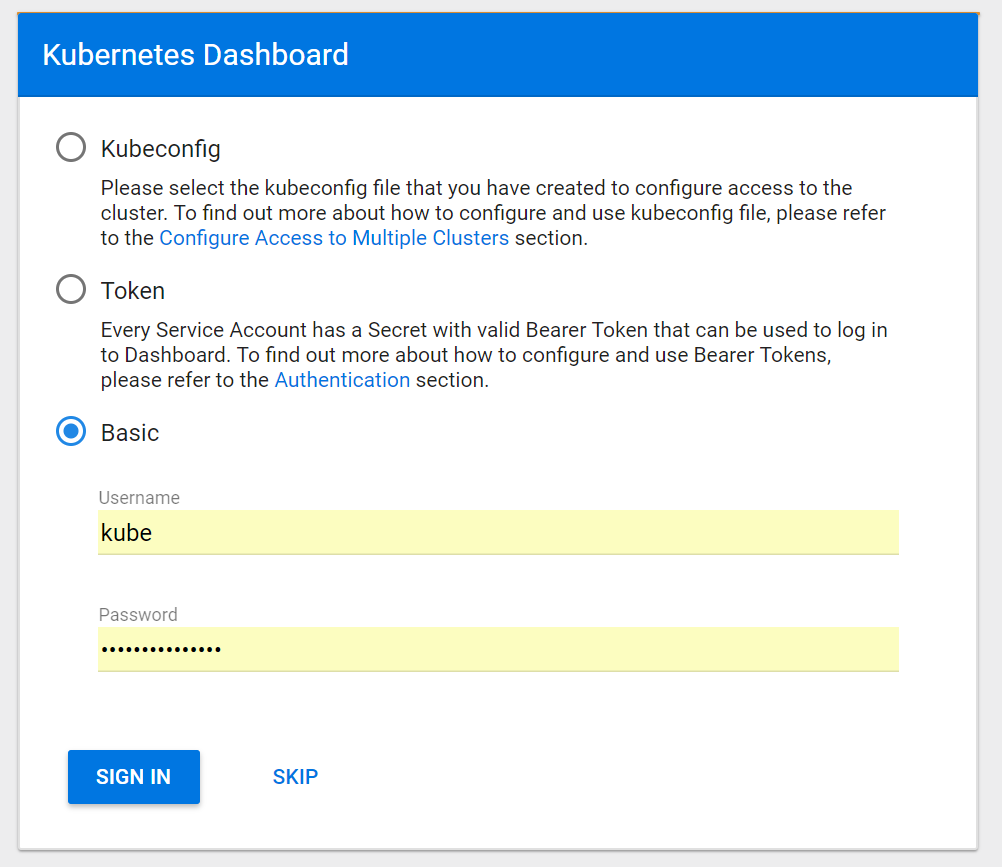Click the Username field label
This screenshot has width=1002, height=867.
tap(139, 498)
